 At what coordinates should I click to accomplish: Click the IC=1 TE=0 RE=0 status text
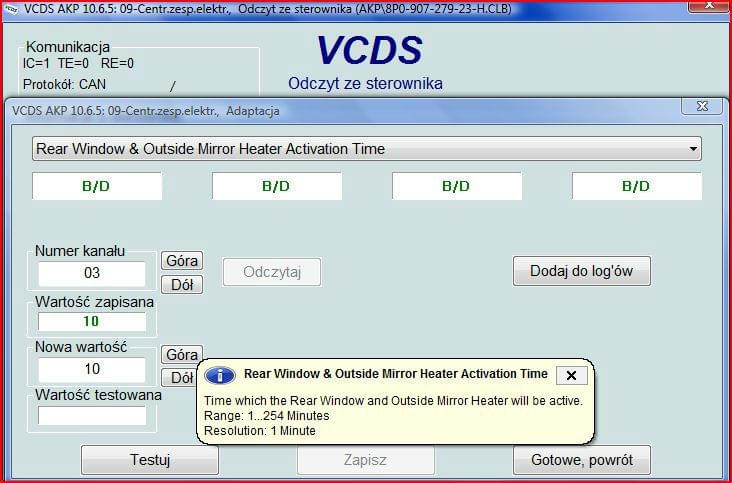click(78, 63)
